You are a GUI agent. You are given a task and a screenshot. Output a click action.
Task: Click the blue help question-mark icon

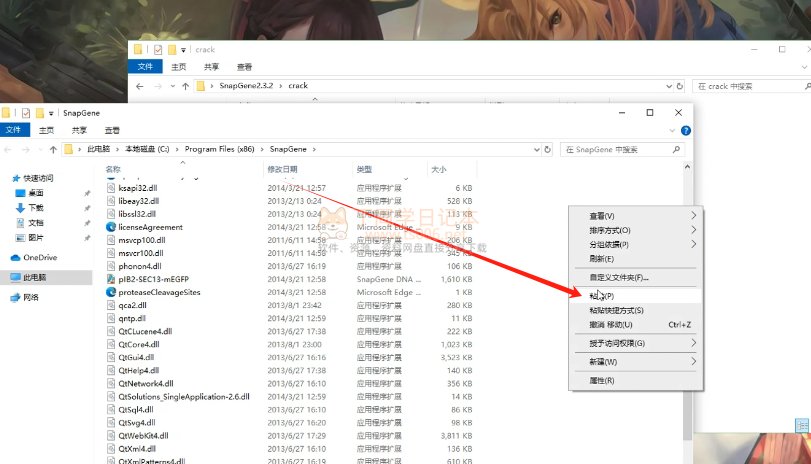point(685,130)
